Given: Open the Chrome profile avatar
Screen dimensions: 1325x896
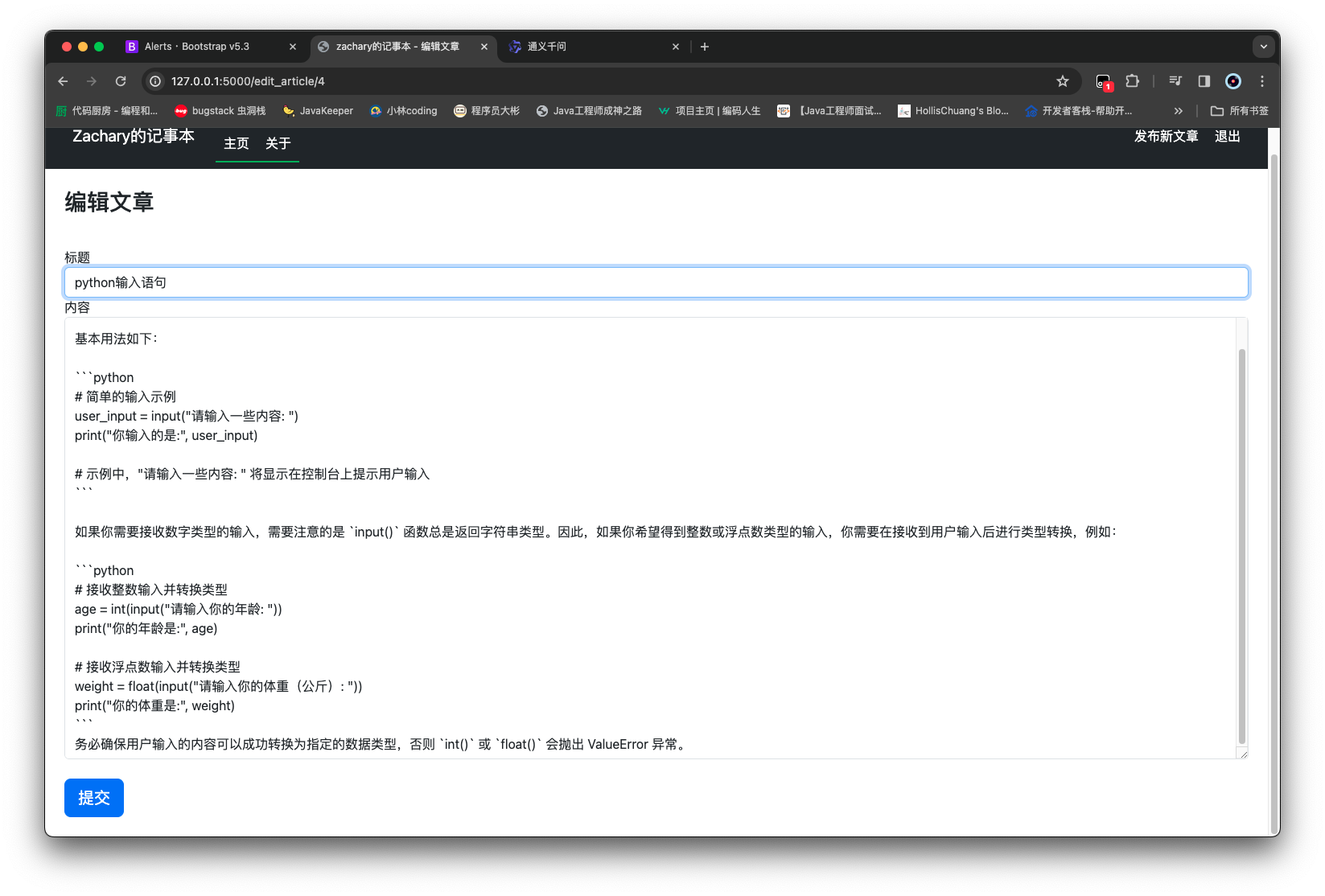Looking at the screenshot, I should [x=1233, y=81].
